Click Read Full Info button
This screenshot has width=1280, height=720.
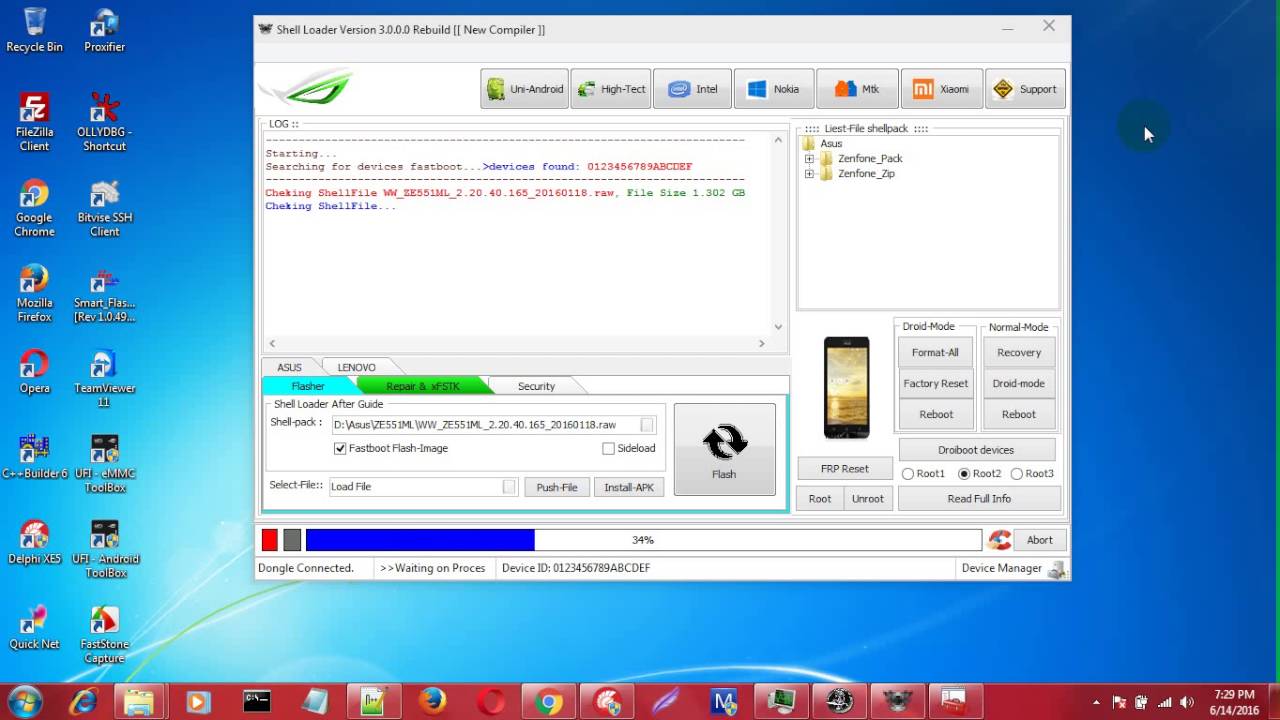tap(979, 498)
